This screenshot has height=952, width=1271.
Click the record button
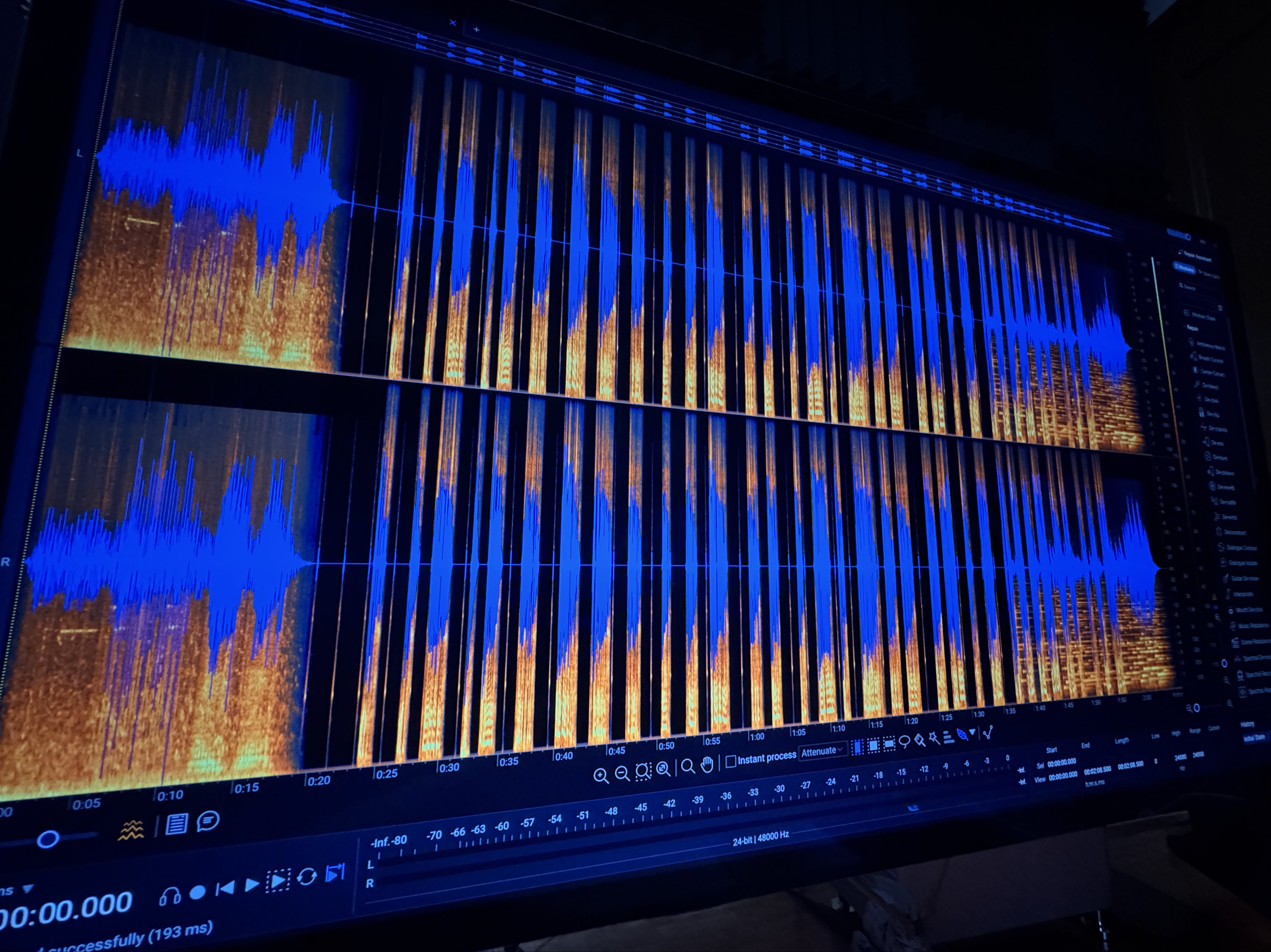pyautogui.click(x=198, y=892)
